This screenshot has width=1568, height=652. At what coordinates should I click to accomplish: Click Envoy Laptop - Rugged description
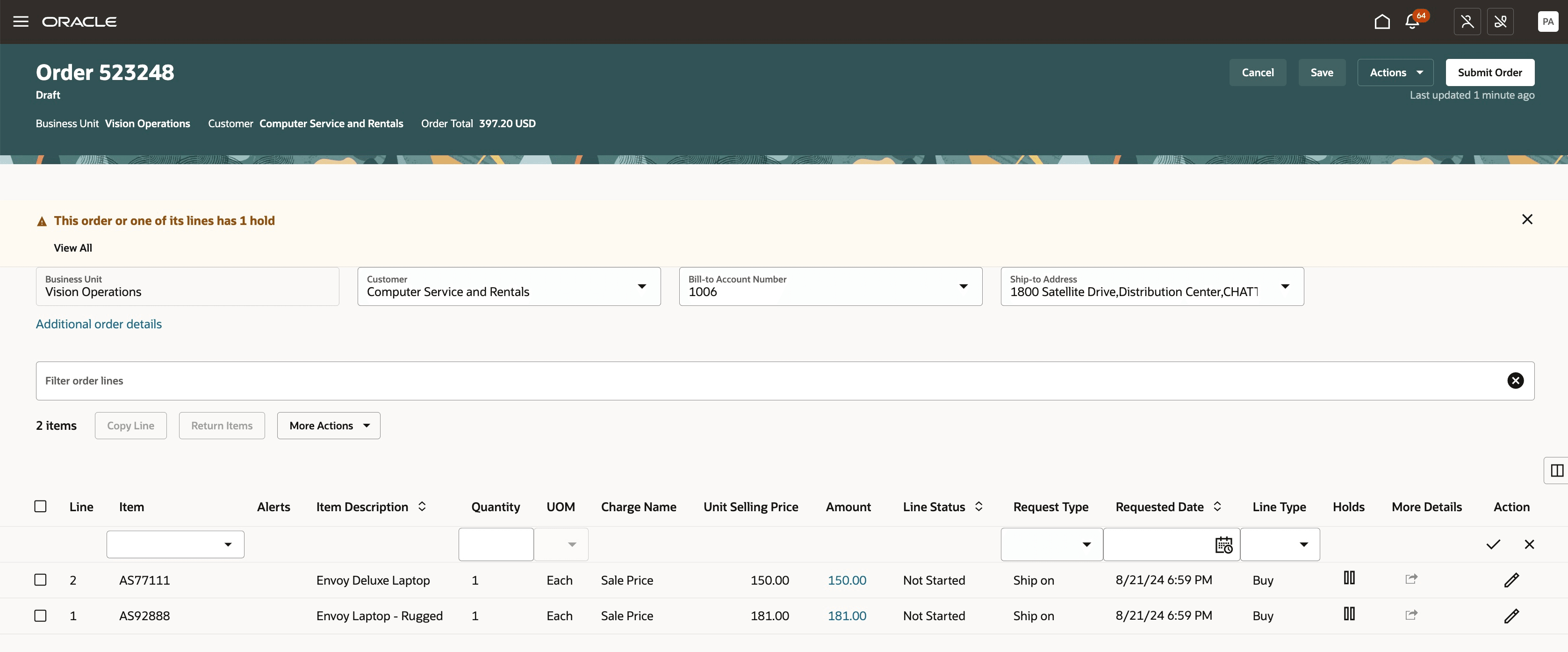379,616
